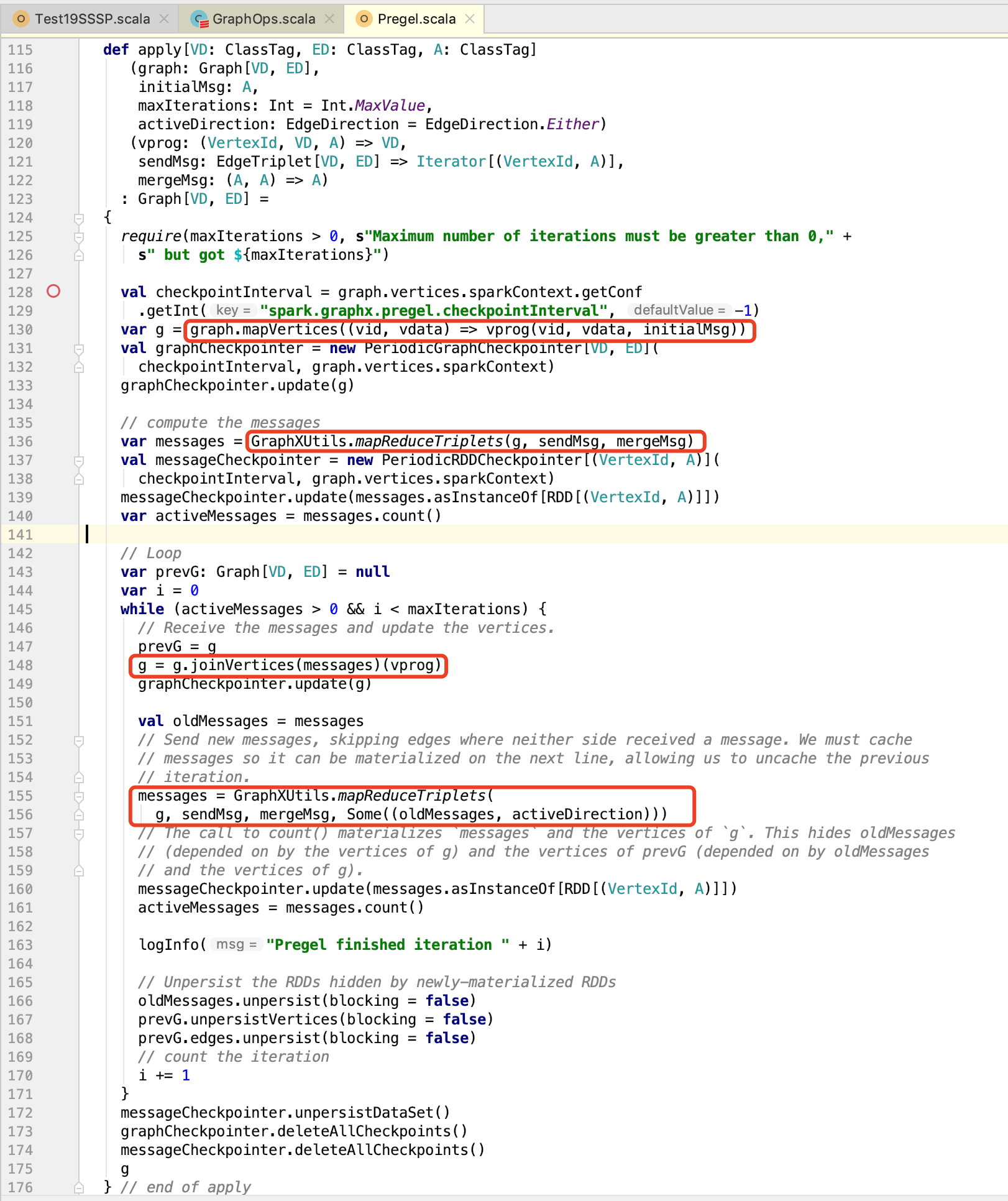
Task: Collapse the require fold marker at line 125
Action: coord(79,237)
